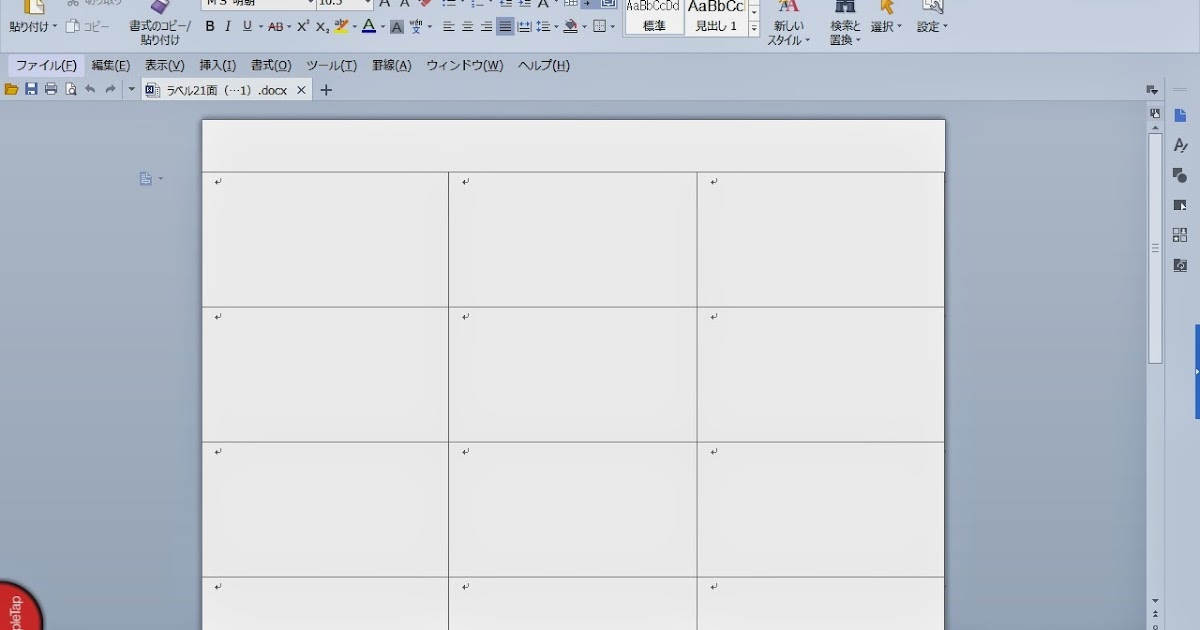Align text right
Image resolution: width=1200 pixels, height=630 pixels.
pyautogui.click(x=486, y=27)
